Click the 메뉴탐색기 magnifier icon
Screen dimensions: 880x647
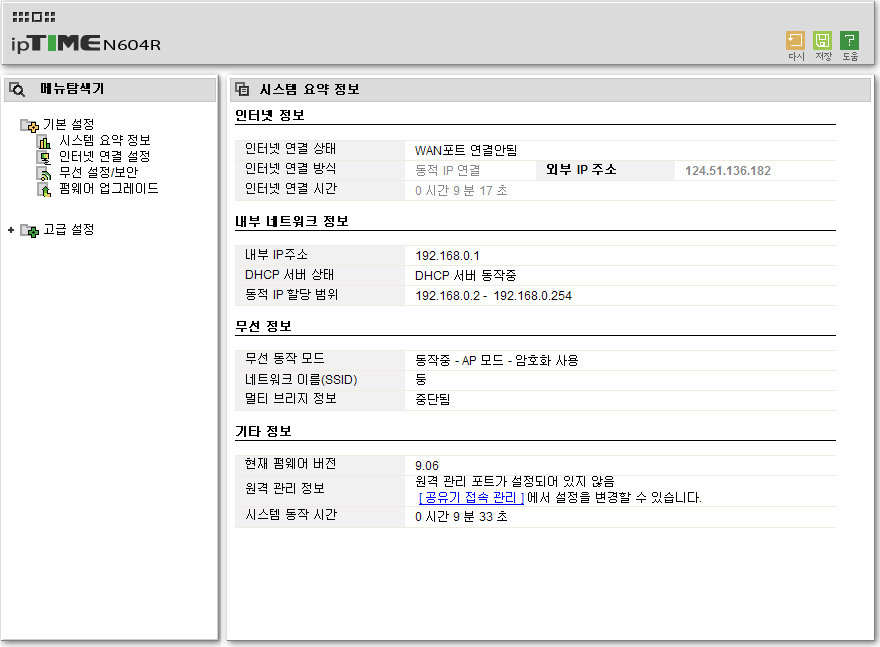[x=17, y=89]
